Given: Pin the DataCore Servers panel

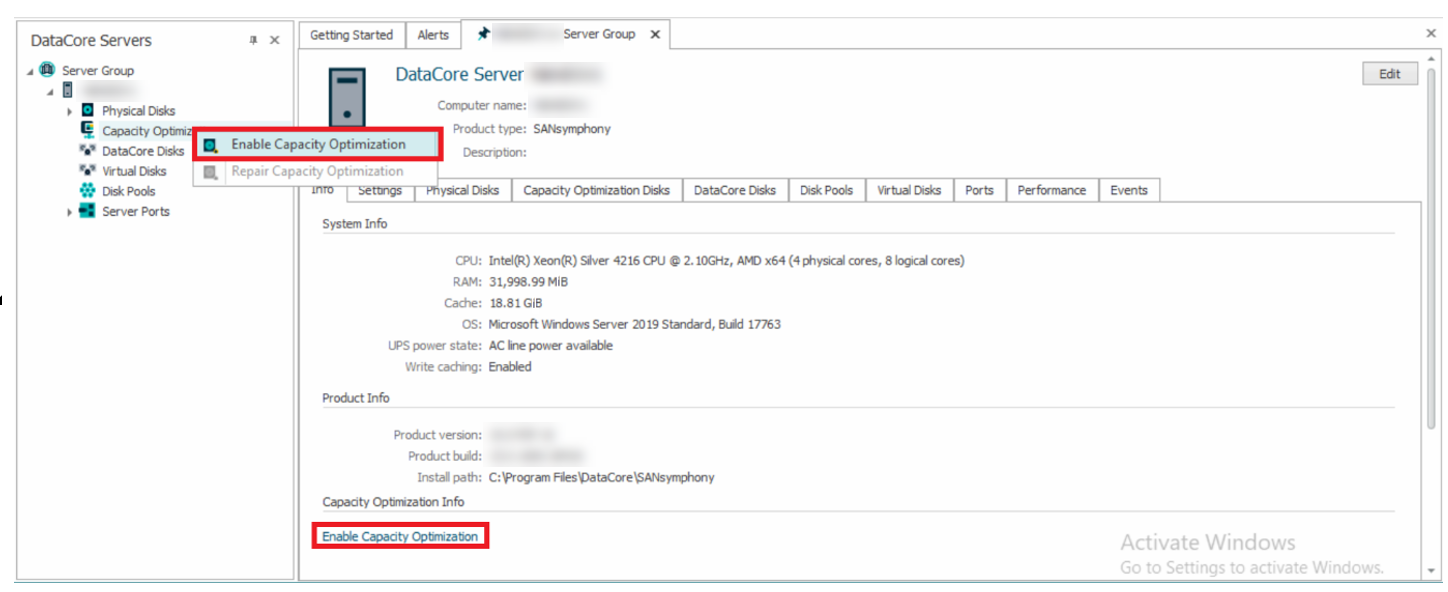Looking at the screenshot, I should [253, 41].
